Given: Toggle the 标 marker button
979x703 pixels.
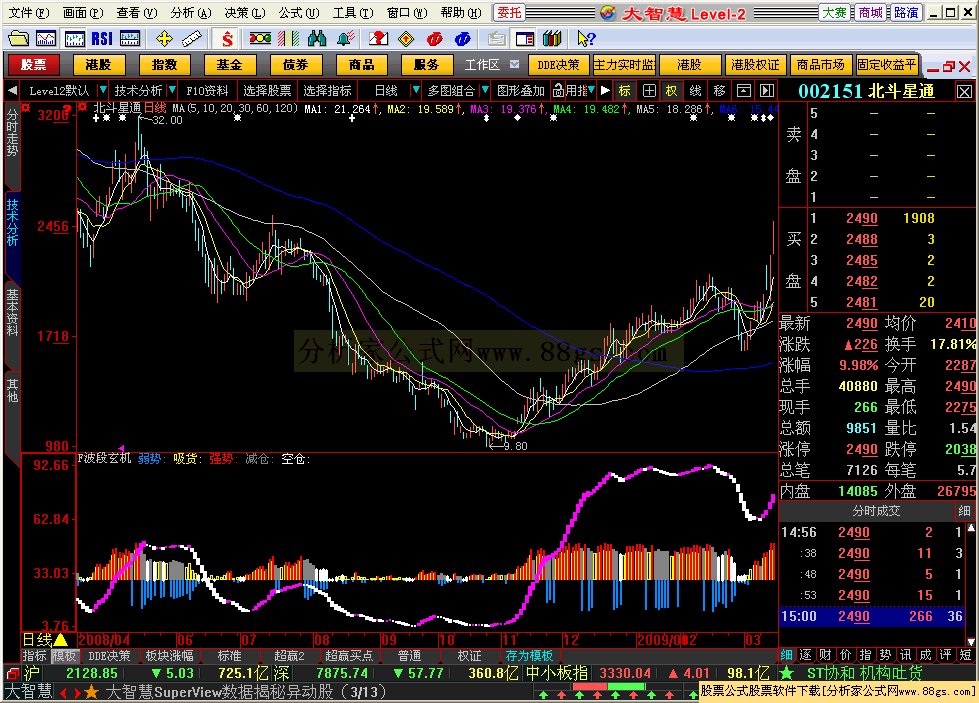Looking at the screenshot, I should [x=625, y=91].
